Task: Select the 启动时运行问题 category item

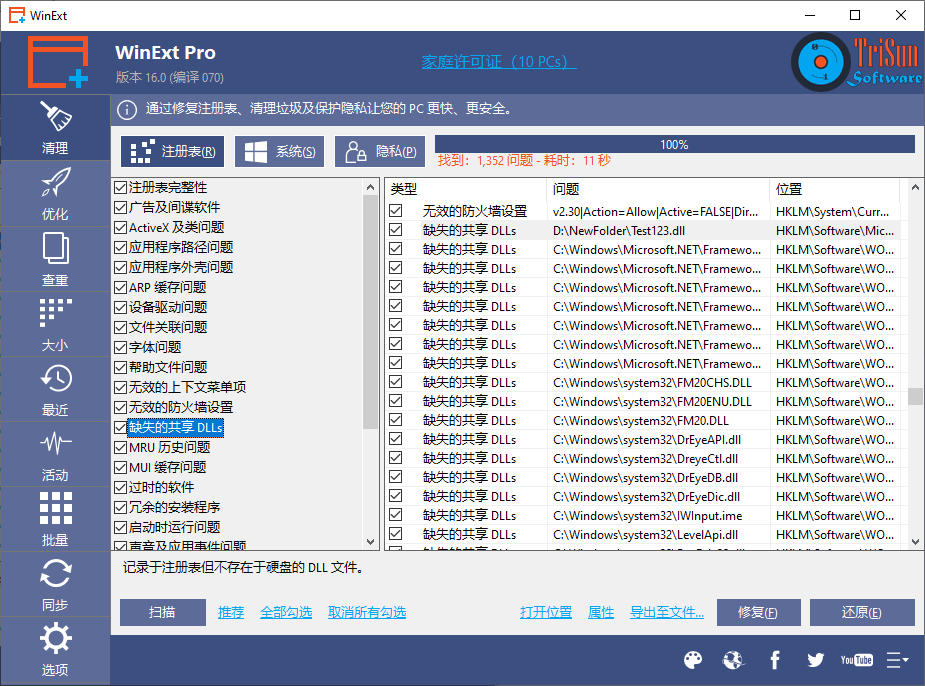Action: pos(175,528)
